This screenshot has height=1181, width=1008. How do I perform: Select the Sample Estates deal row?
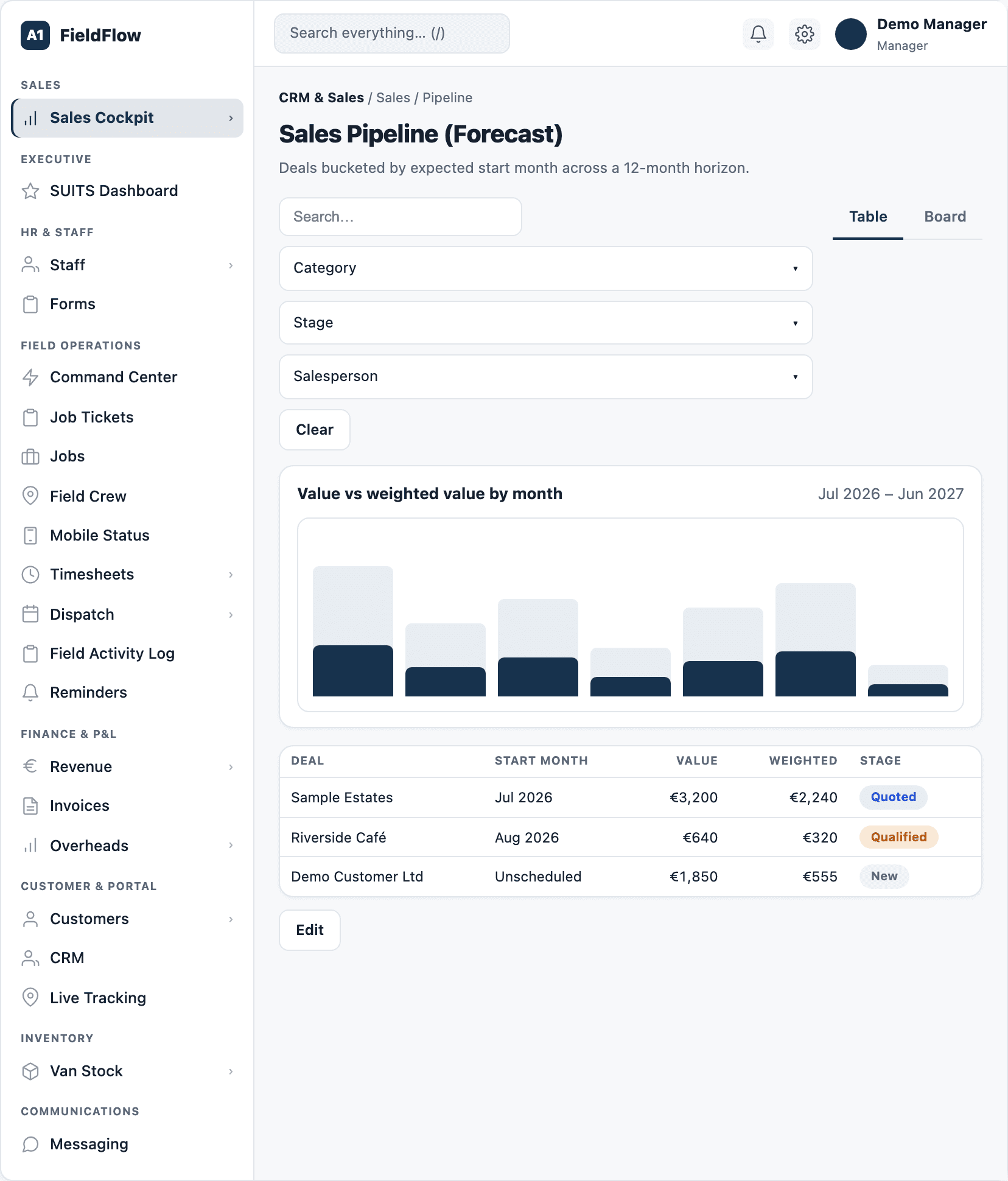click(x=631, y=797)
